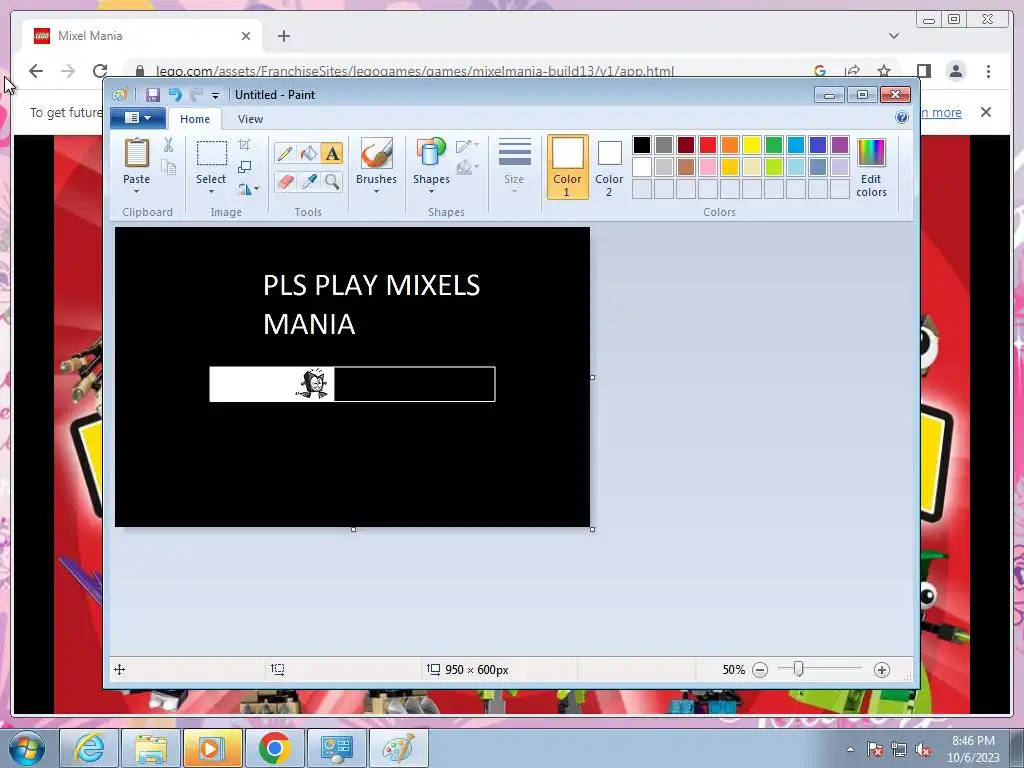Redo with the quick access arrow
The width and height of the screenshot is (1024, 768).
pyautogui.click(x=196, y=95)
